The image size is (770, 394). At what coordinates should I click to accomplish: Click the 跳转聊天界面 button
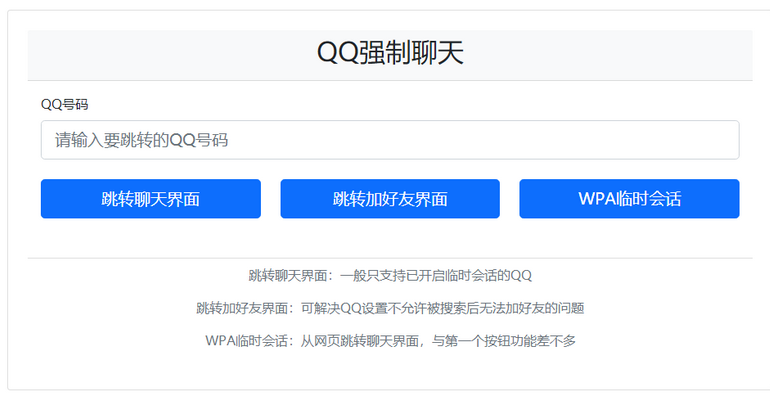(151, 198)
